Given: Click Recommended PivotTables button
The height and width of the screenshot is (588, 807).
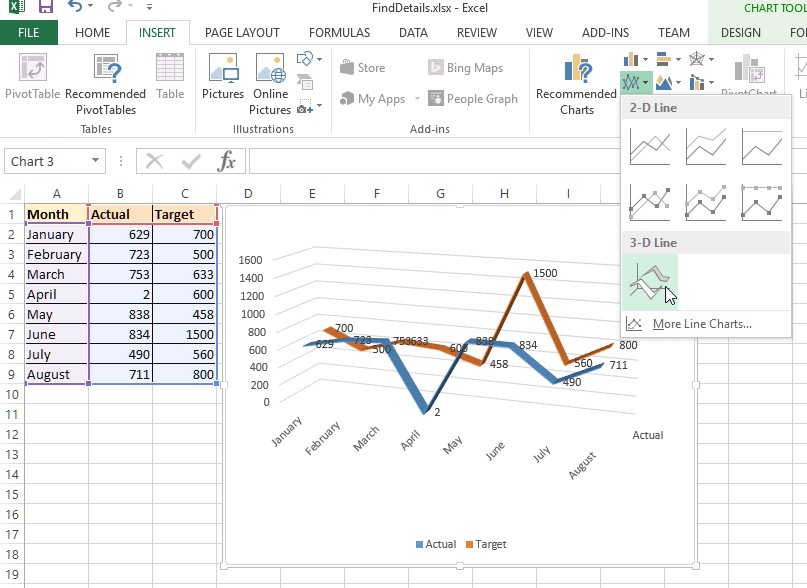Looking at the screenshot, I should point(106,85).
